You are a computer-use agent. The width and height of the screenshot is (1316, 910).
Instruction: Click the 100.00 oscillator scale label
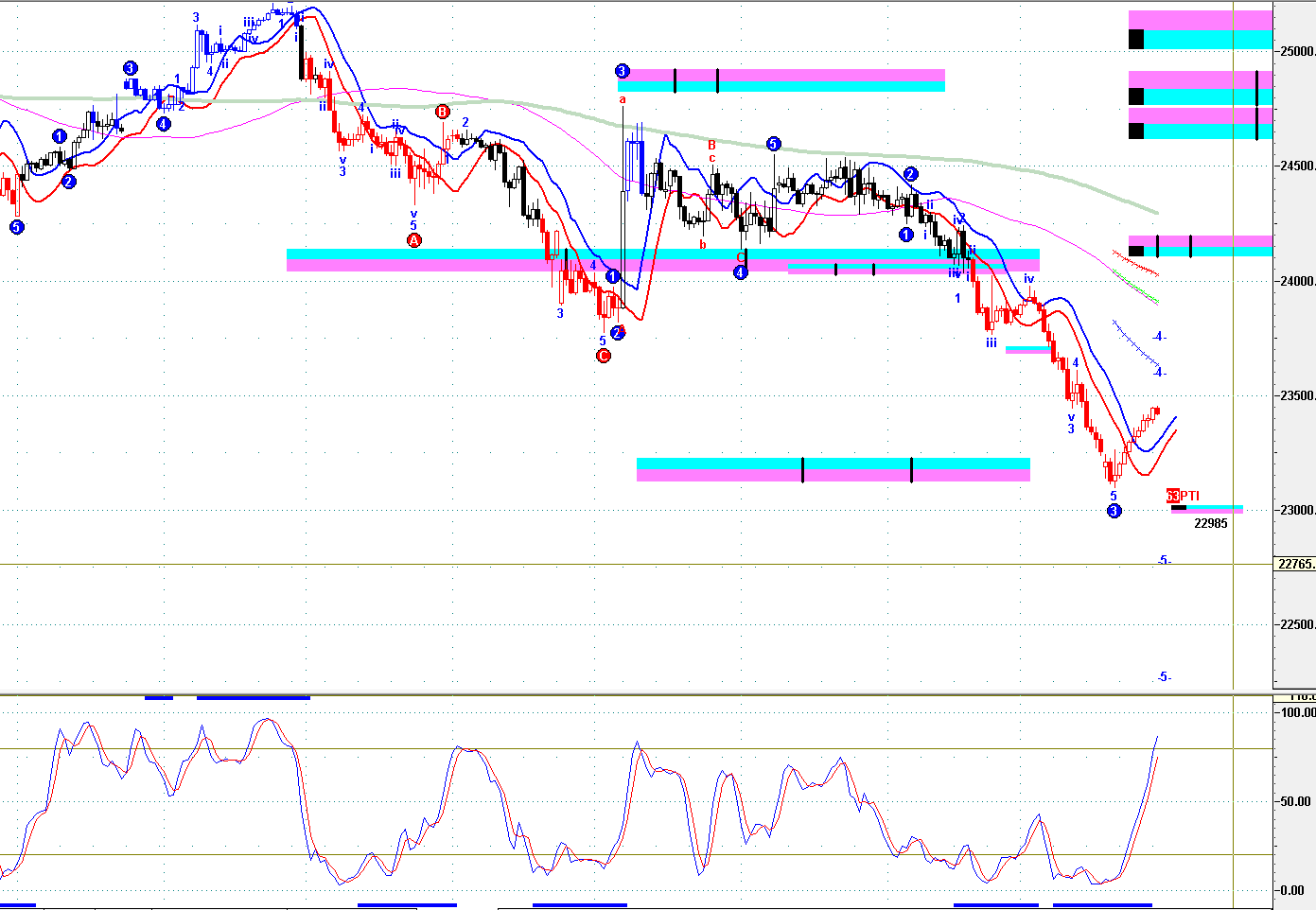[1297, 712]
